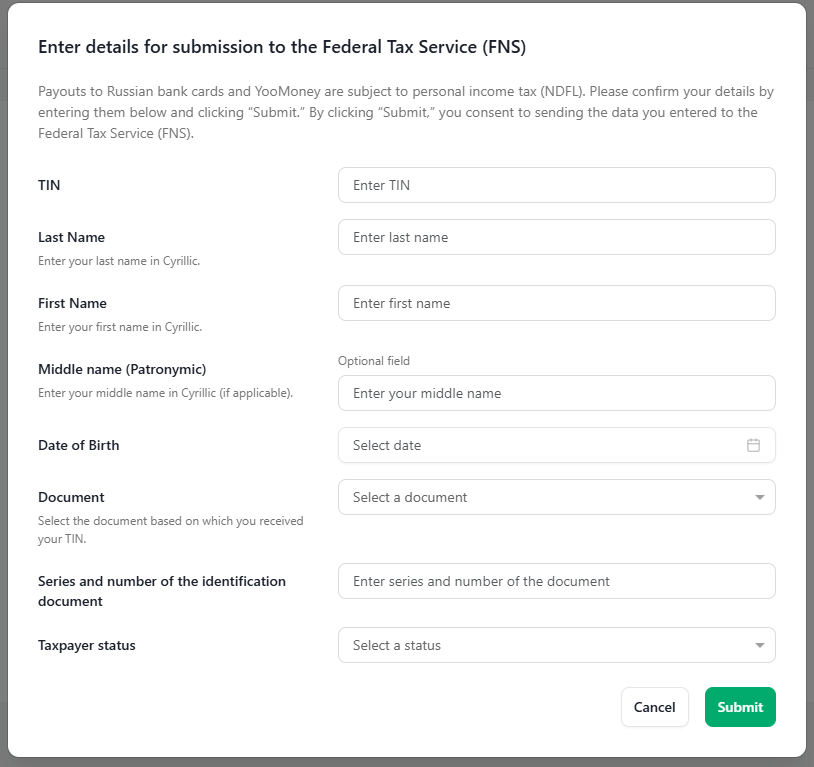Open the "Select date" picker field
The image size is (814, 767).
click(557, 445)
